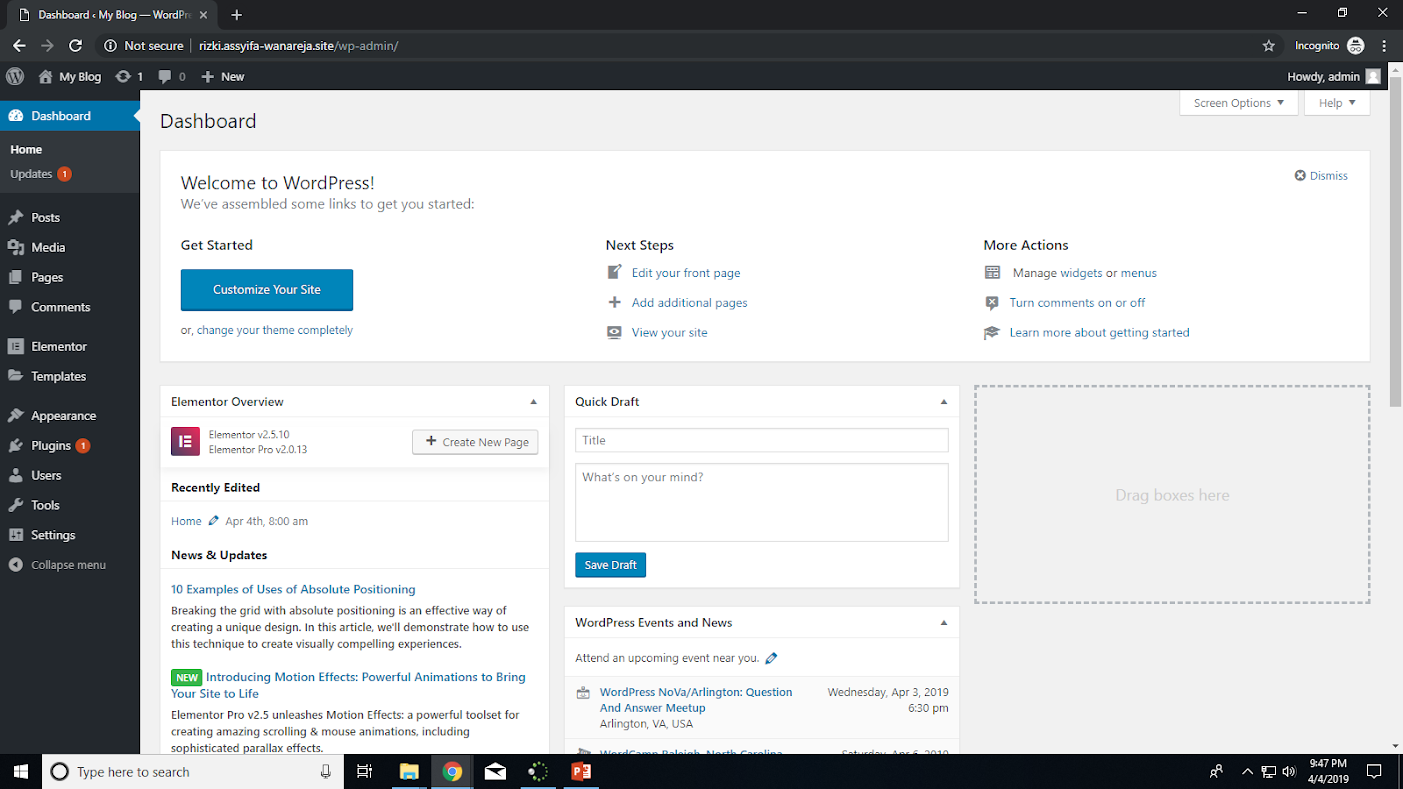Open the Help dropdown tab
1403x789 pixels.
[1337, 103]
